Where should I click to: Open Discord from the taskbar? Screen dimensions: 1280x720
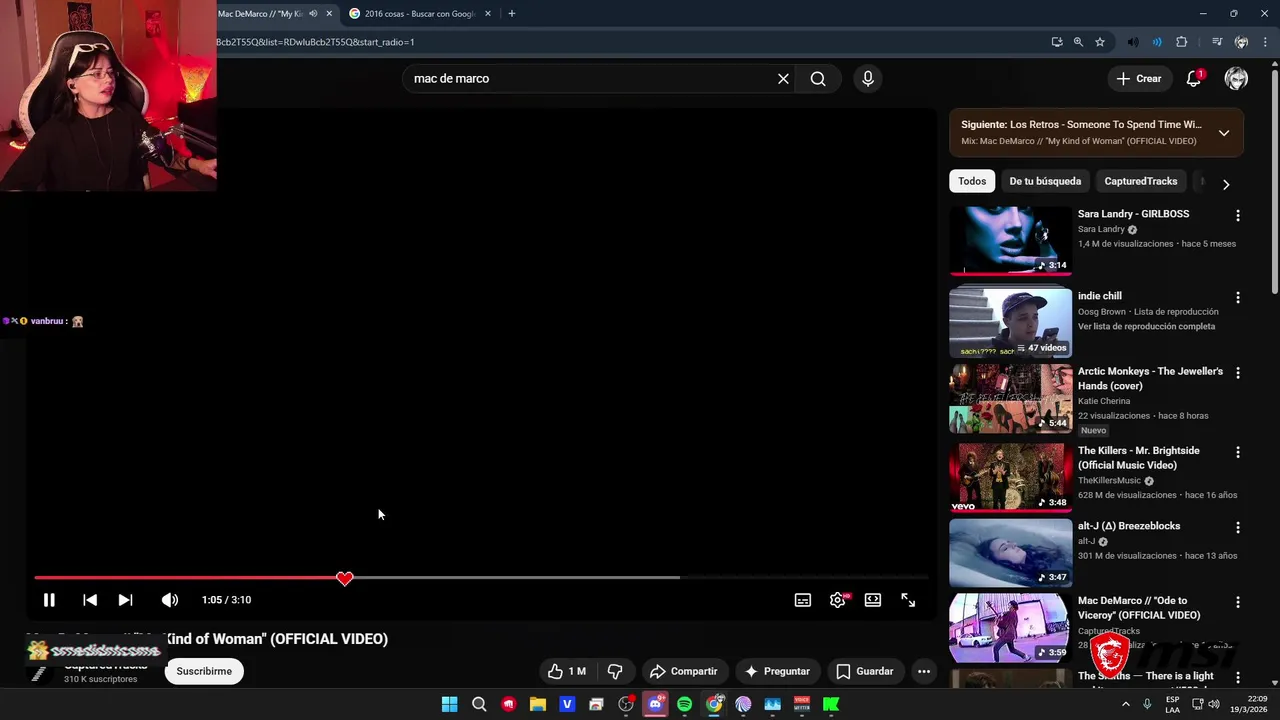pos(655,704)
